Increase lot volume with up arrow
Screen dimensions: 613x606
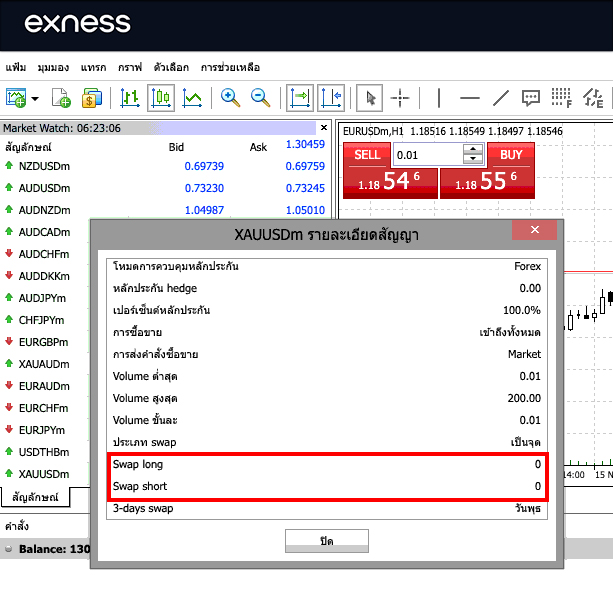[x=473, y=150]
